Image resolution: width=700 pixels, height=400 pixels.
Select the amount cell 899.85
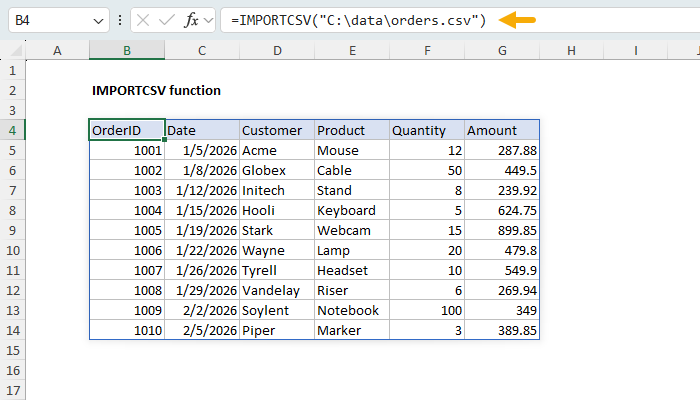pos(502,230)
